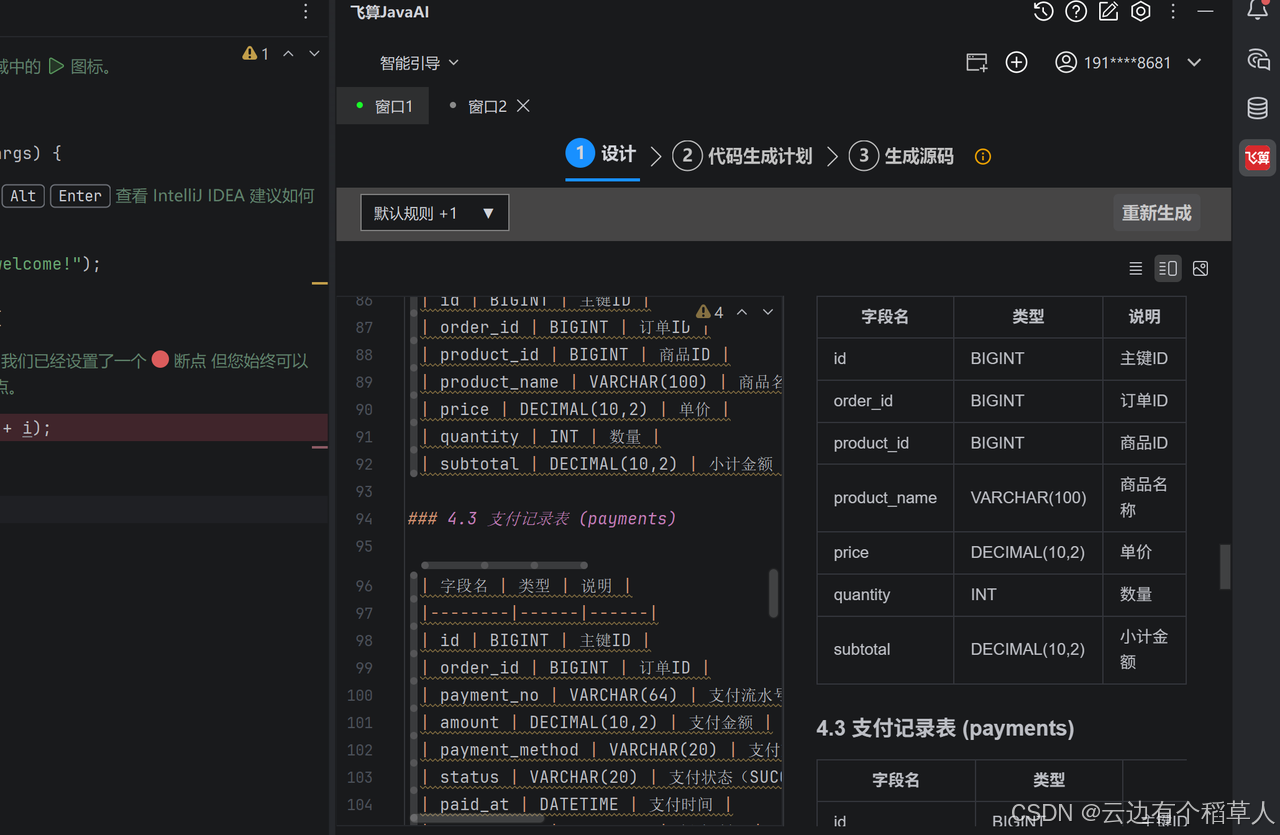Close the 窗口2 tab
This screenshot has height=835, width=1280.
523,106
